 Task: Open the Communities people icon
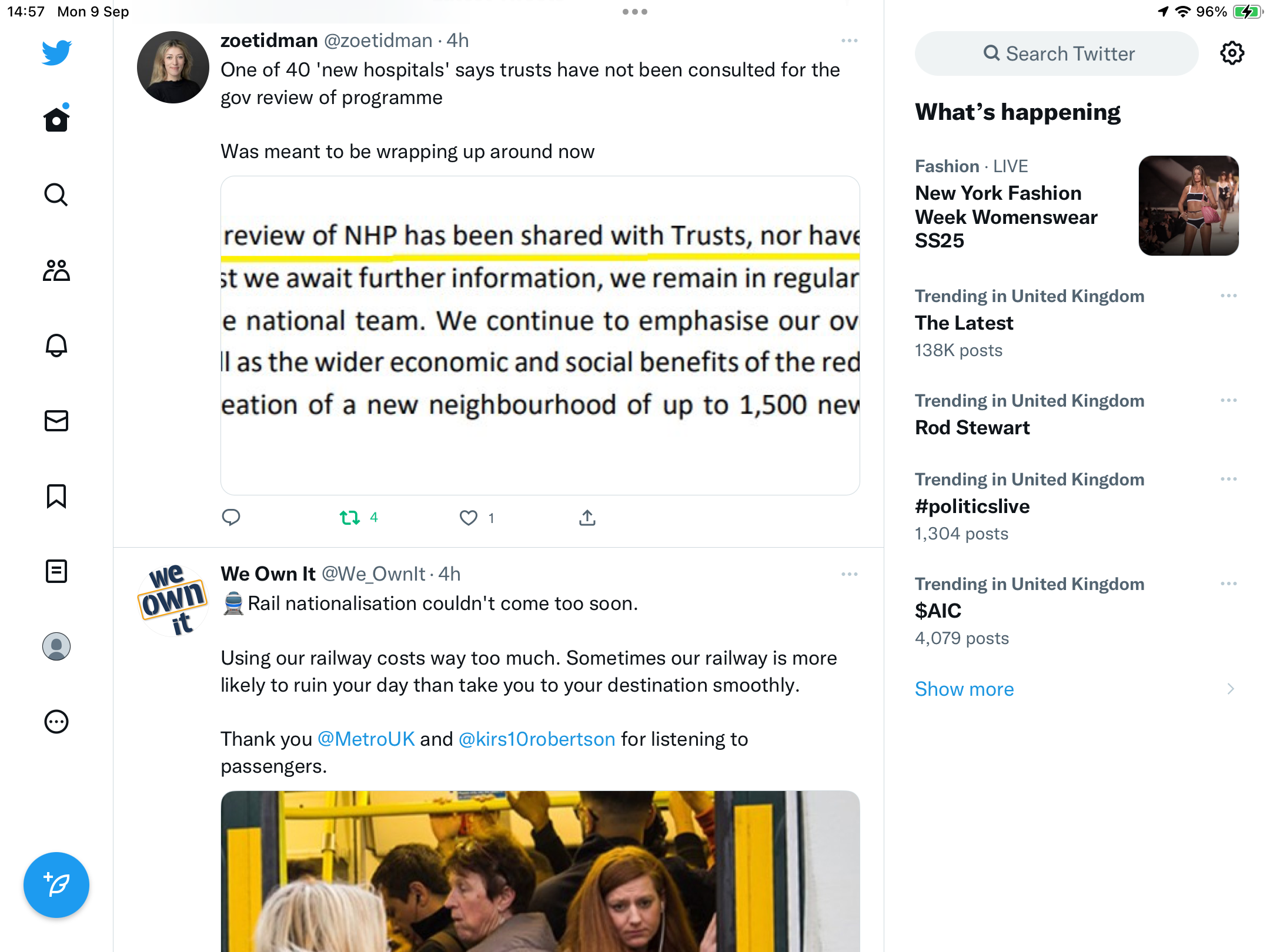56,270
